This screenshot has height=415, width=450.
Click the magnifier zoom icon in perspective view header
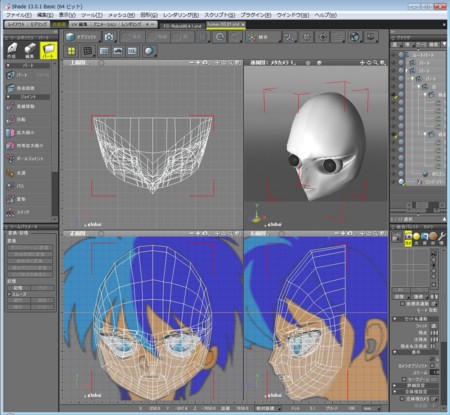tap(376, 63)
